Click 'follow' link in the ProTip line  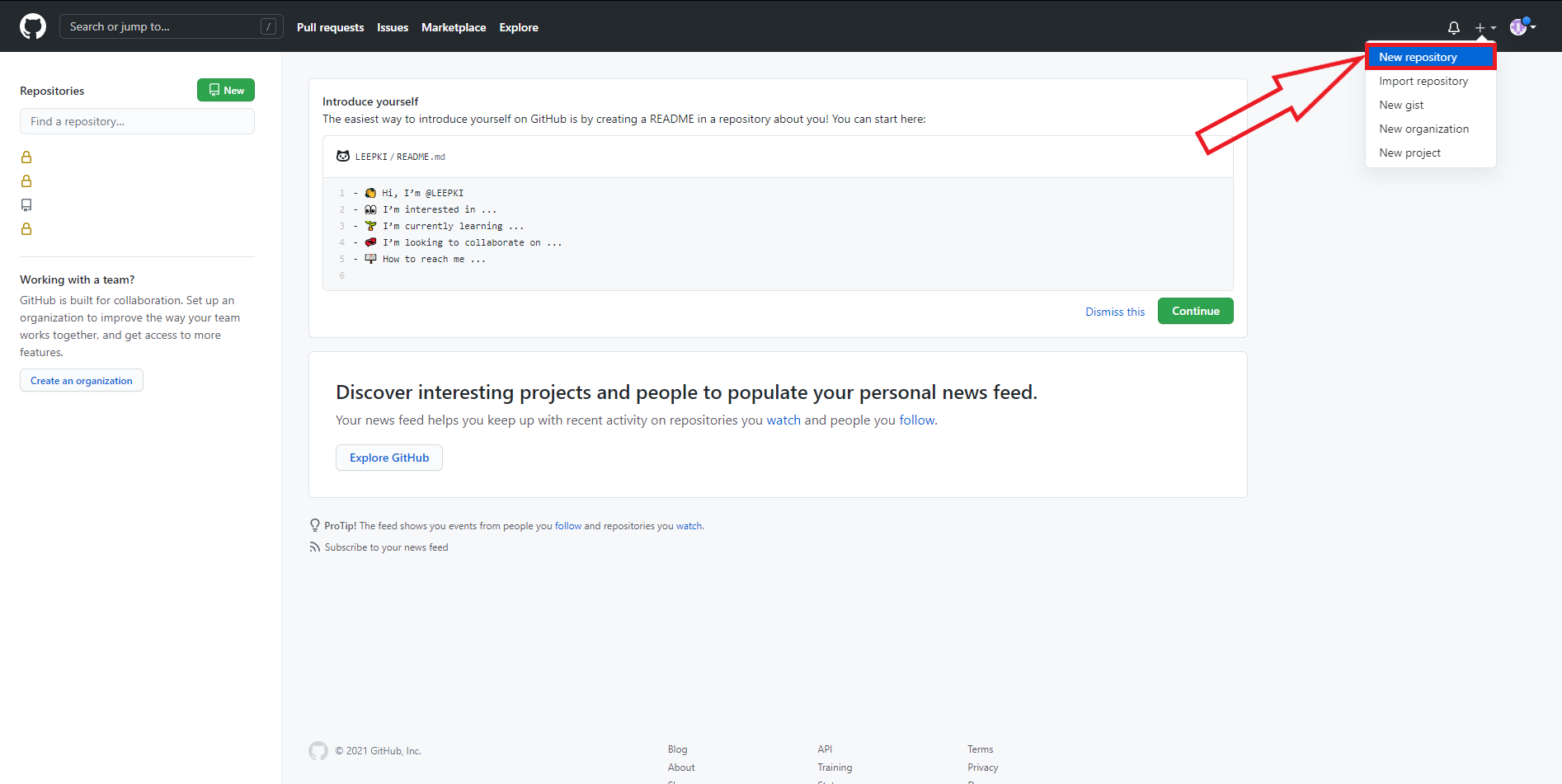[568, 526]
